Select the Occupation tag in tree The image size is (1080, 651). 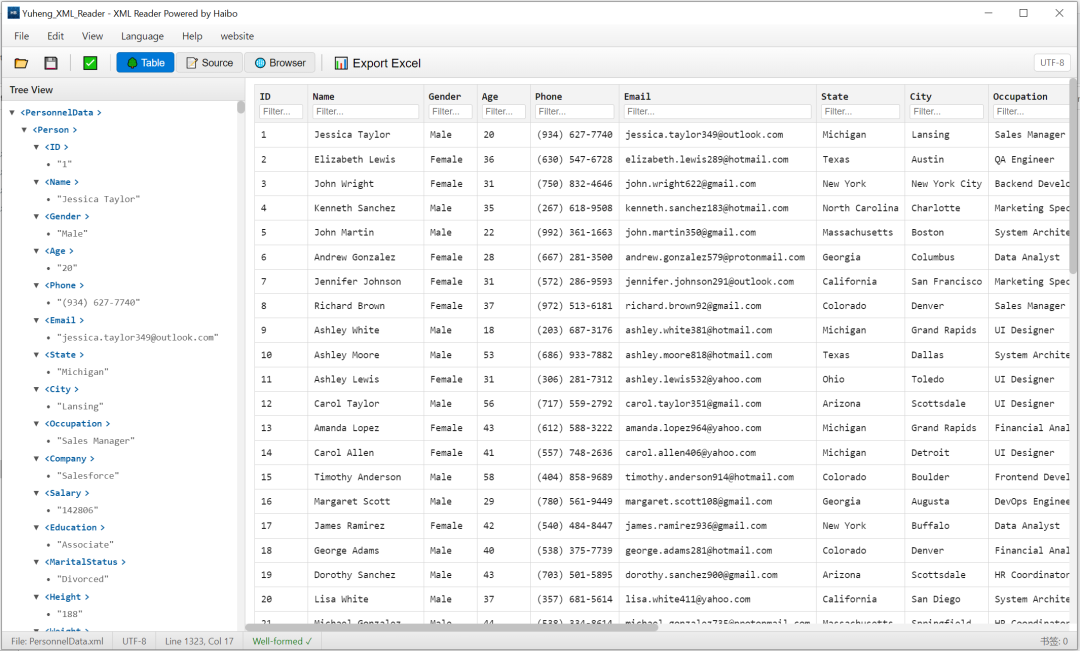[77, 424]
